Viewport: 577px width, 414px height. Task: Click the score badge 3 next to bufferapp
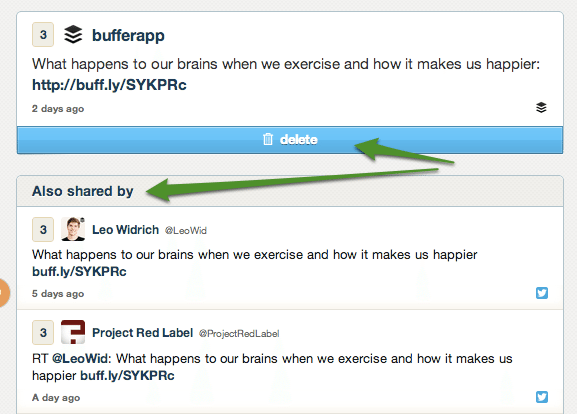coord(43,35)
